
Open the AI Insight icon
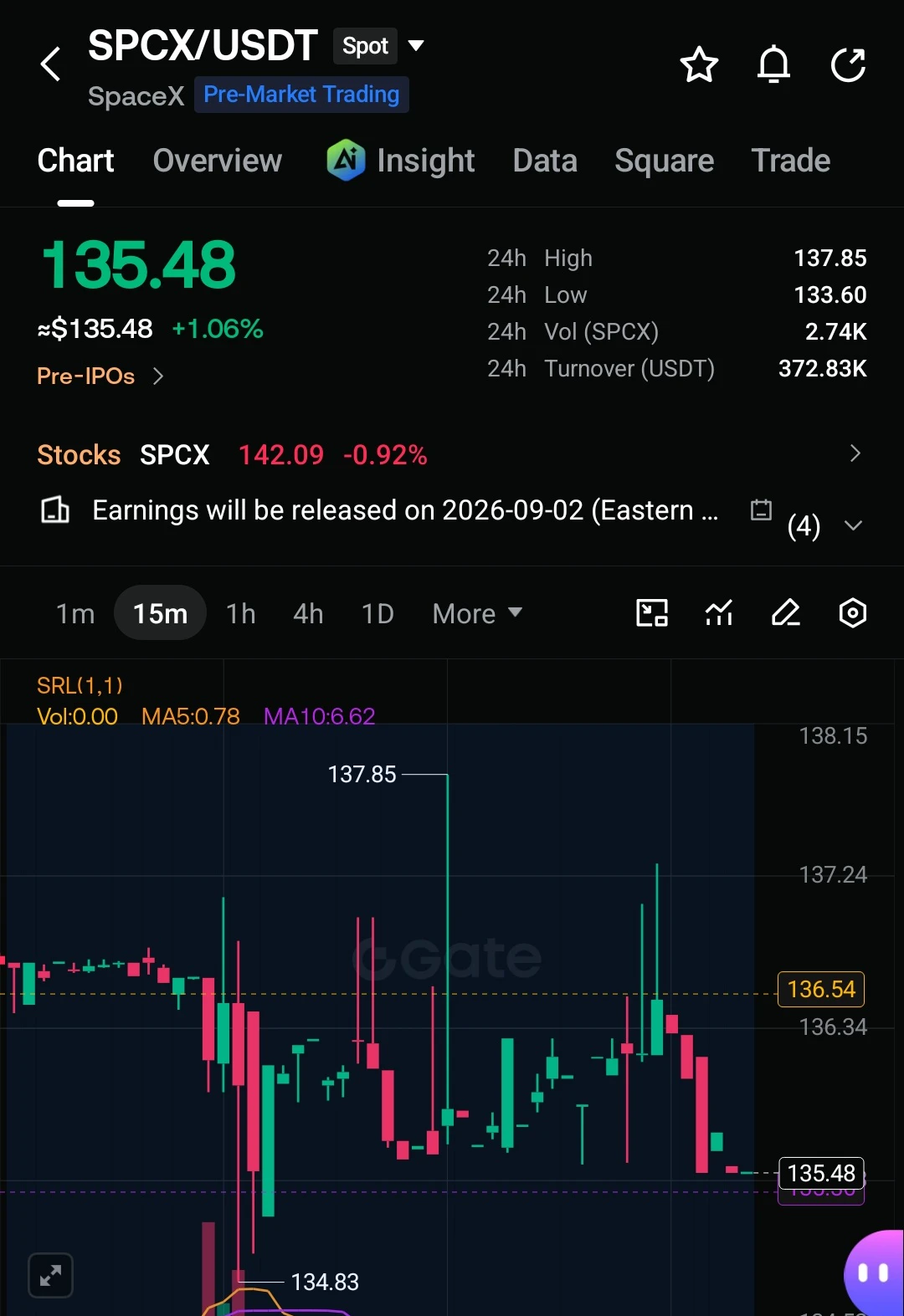[x=346, y=160]
